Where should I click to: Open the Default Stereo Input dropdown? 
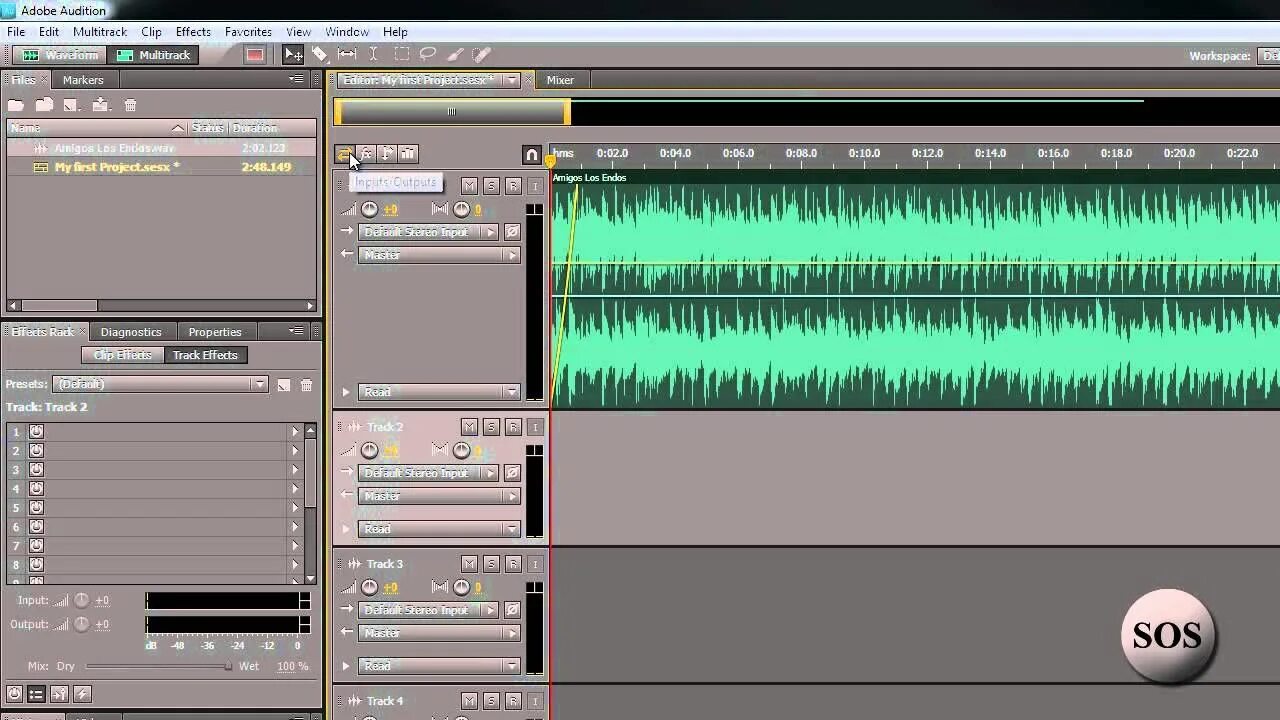click(489, 231)
